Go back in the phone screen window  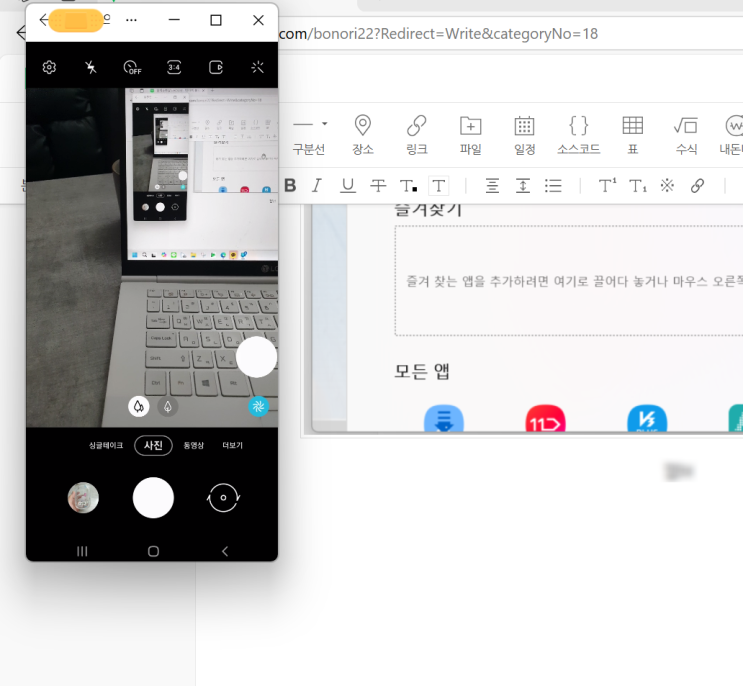44,20
